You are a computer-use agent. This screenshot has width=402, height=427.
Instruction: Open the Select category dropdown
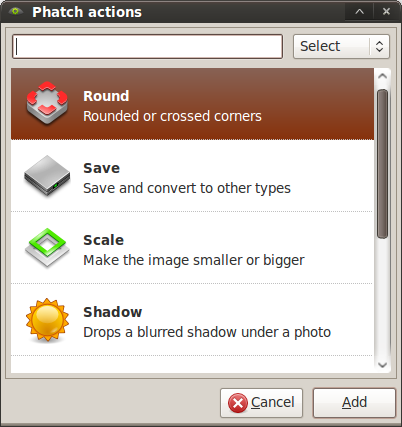(341, 46)
